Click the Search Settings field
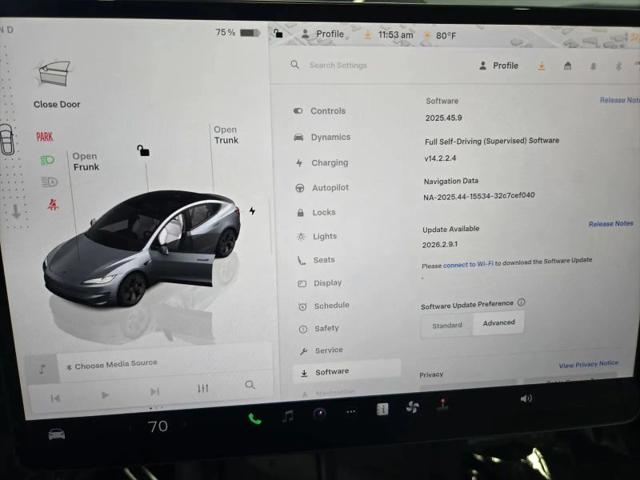This screenshot has height=480, width=640. click(338, 65)
